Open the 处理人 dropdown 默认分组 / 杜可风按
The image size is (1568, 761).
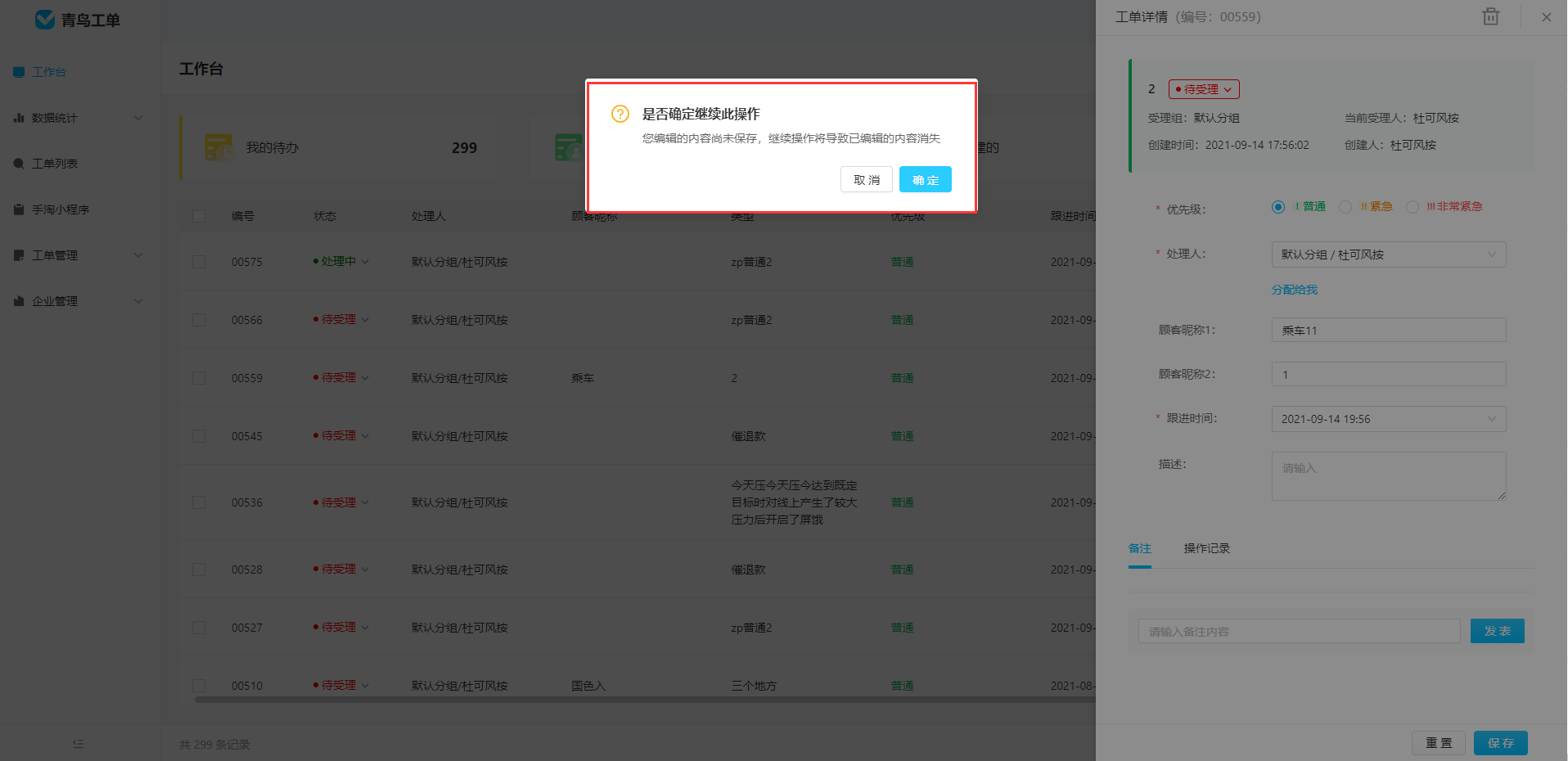(1389, 254)
